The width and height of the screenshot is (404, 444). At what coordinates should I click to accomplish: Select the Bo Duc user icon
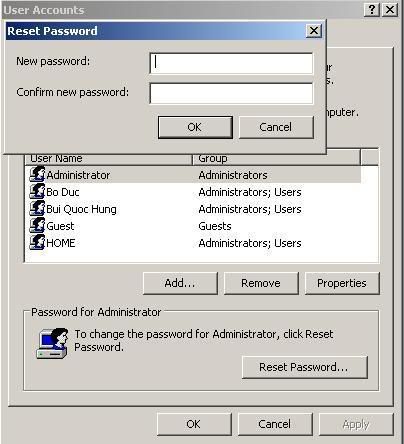[x=37, y=191]
